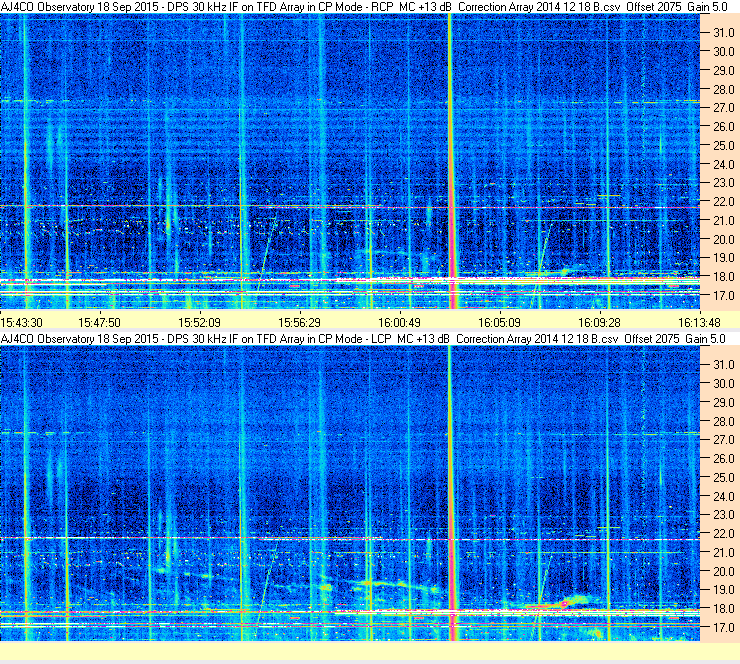Select the 15:56:29 time label
Viewport: 740px width, 664px height.
click(x=299, y=323)
